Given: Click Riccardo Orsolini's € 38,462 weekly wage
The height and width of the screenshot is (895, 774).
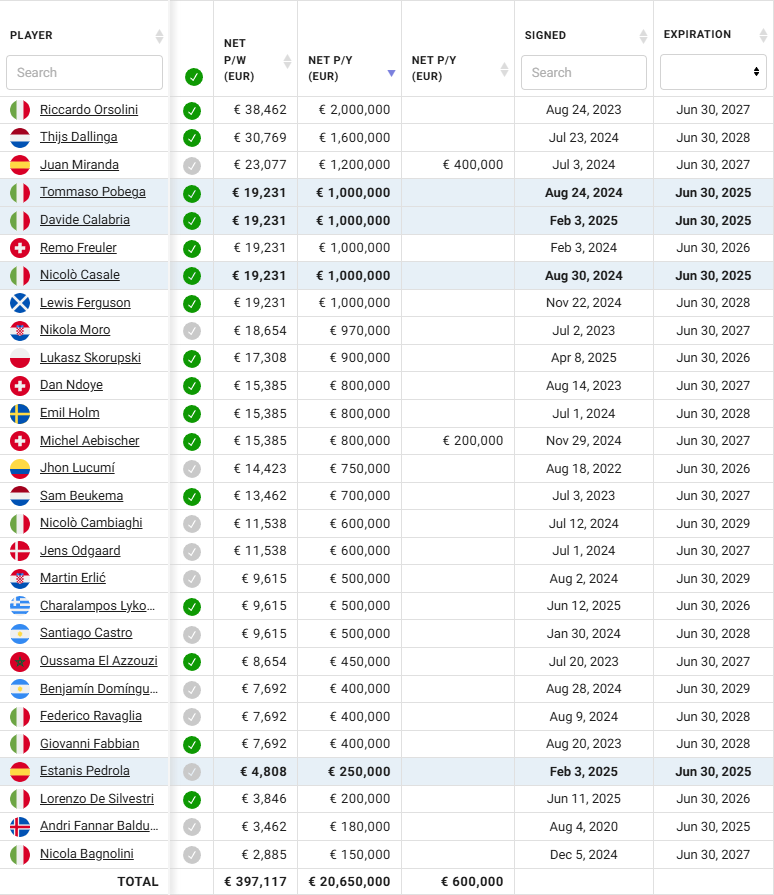Looking at the screenshot, I should click(260, 110).
